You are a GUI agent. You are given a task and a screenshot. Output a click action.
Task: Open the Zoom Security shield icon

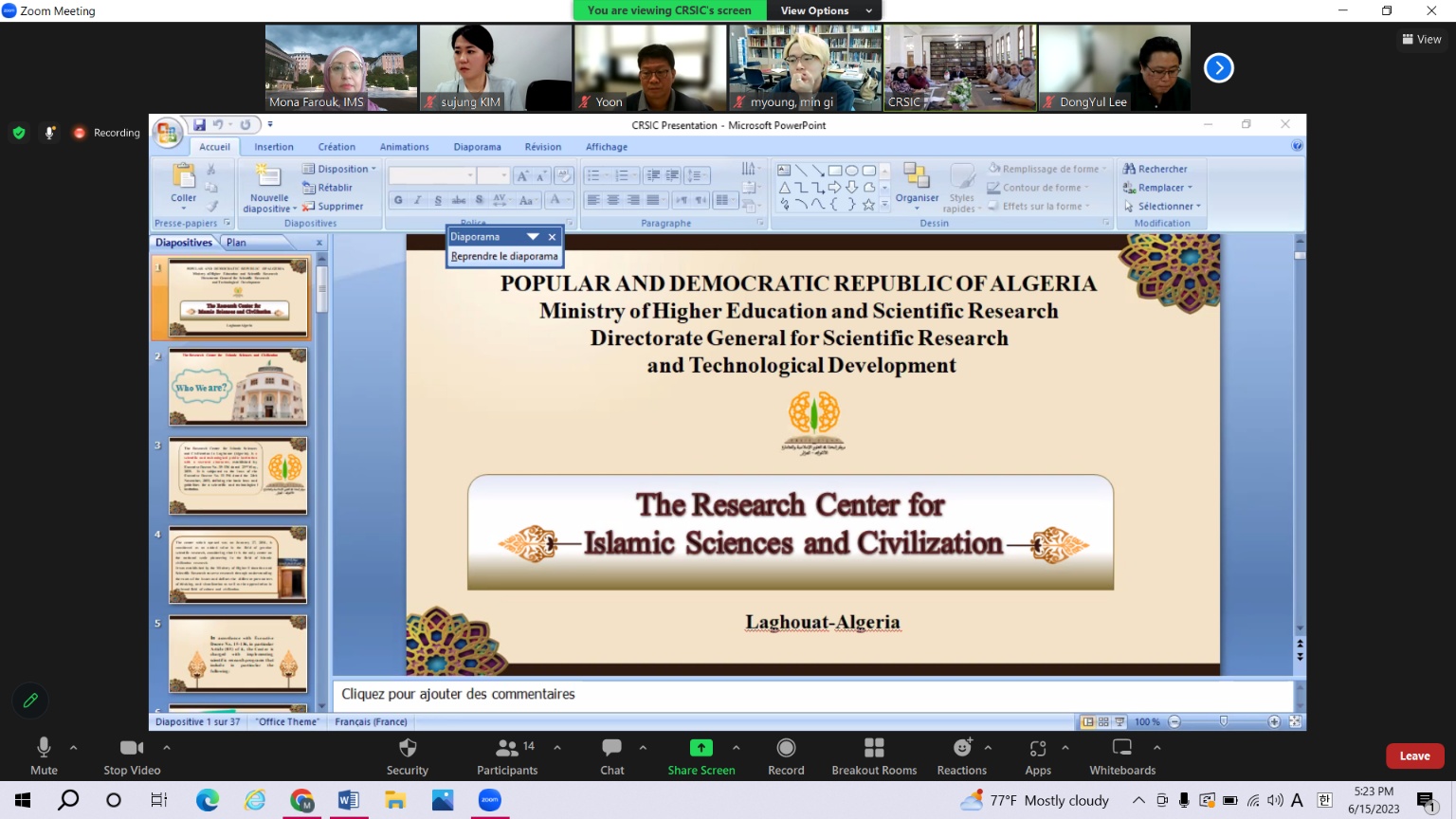[x=408, y=748]
